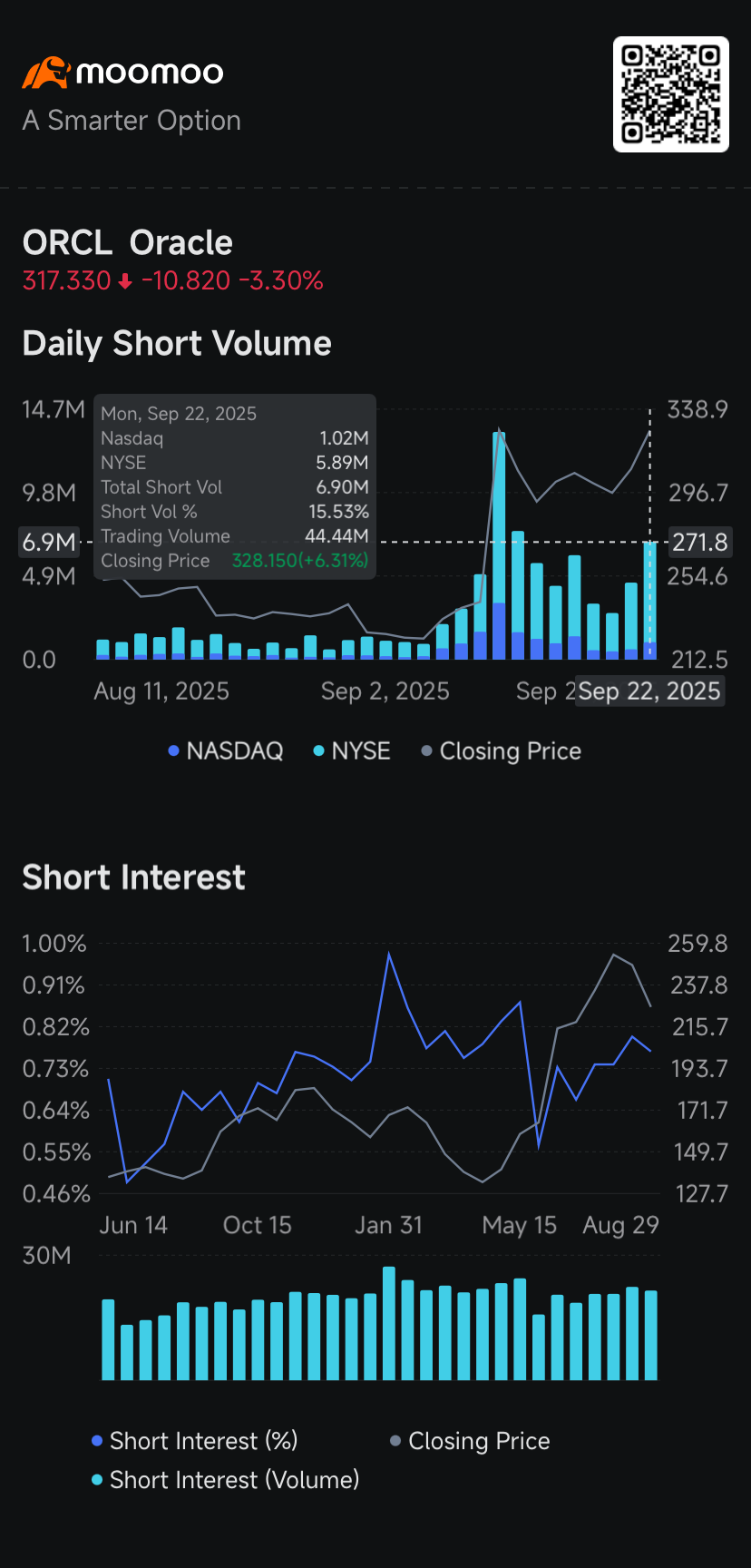Toggle Closing Price legend in short volume chart
Viewport: 751px width, 1568px height.
tap(502, 751)
